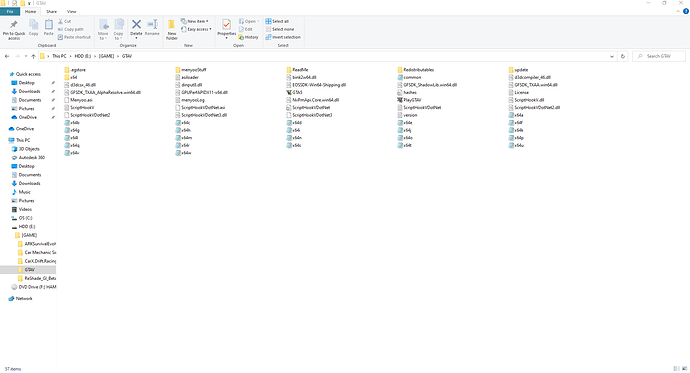Click Invert selection in ribbon
Screen dimensions: 690x373
point(283,37)
